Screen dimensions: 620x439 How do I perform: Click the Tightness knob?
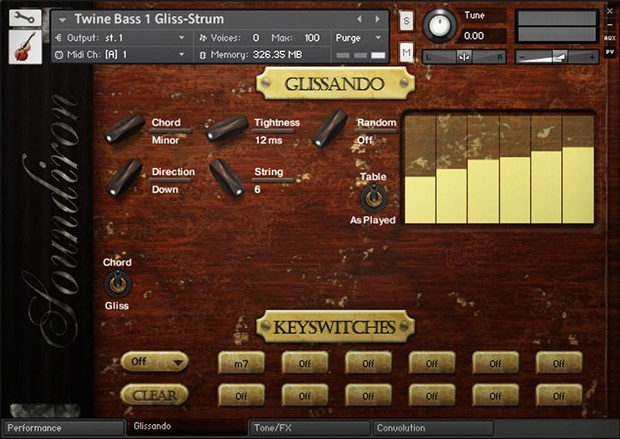[x=227, y=128]
